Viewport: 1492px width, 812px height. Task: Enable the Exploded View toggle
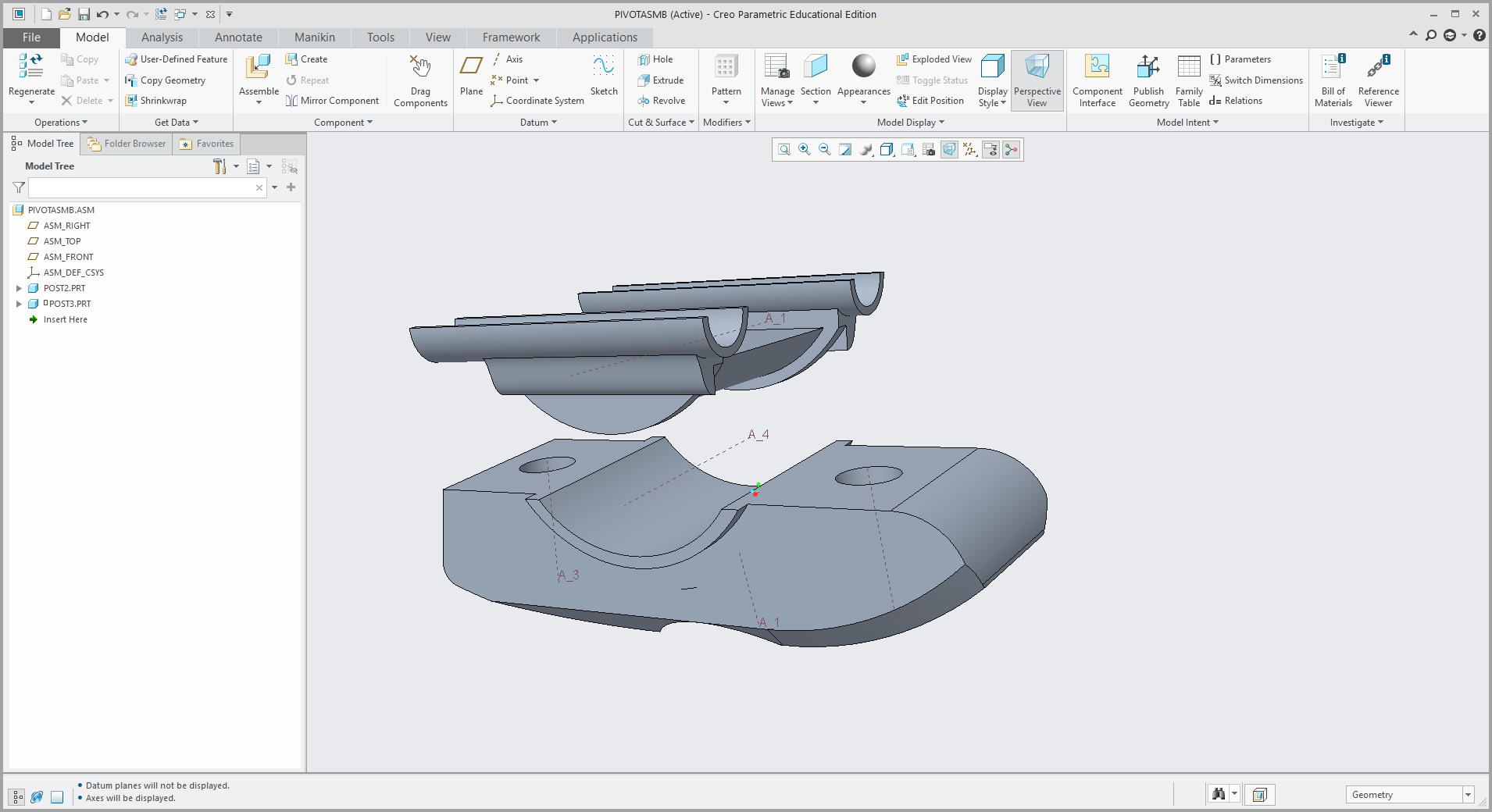(933, 59)
